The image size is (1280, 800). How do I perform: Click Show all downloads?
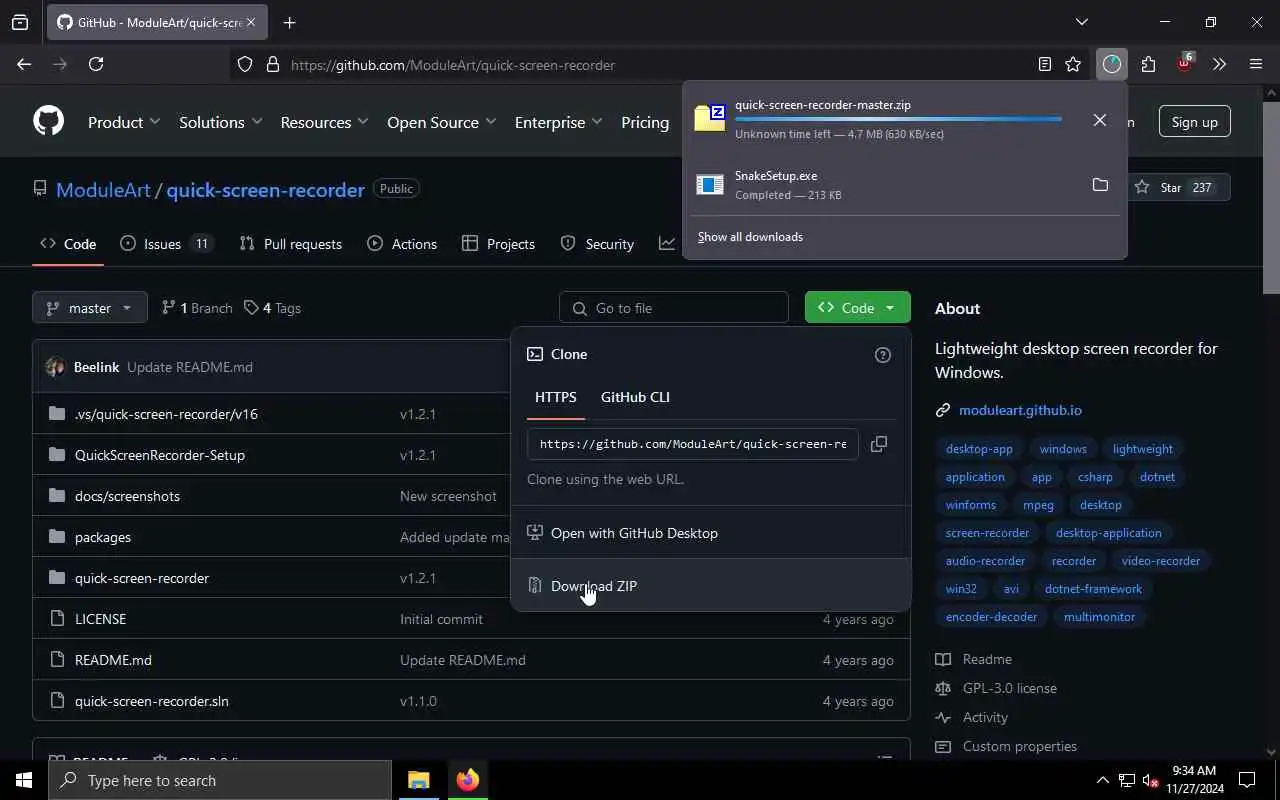750,237
